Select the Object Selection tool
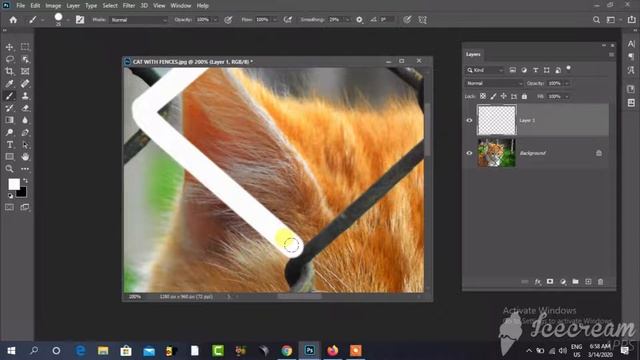Screen dimensions: 640x360 pyautogui.click(x=25, y=59)
